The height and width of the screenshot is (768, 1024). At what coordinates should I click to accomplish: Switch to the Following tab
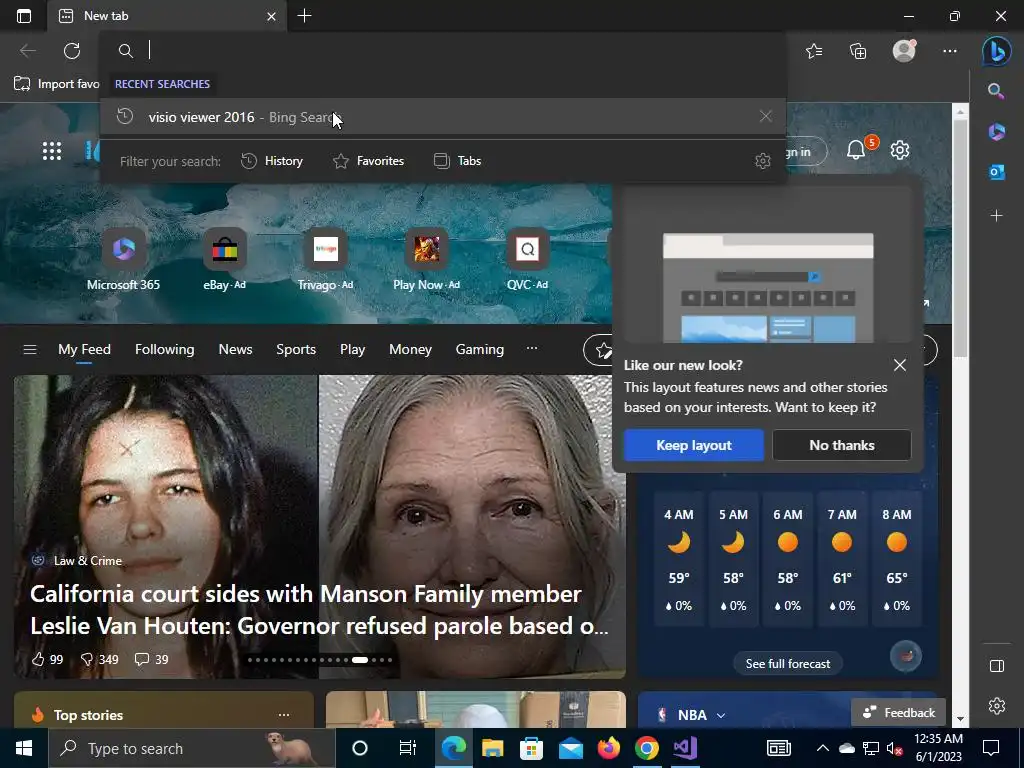(165, 349)
